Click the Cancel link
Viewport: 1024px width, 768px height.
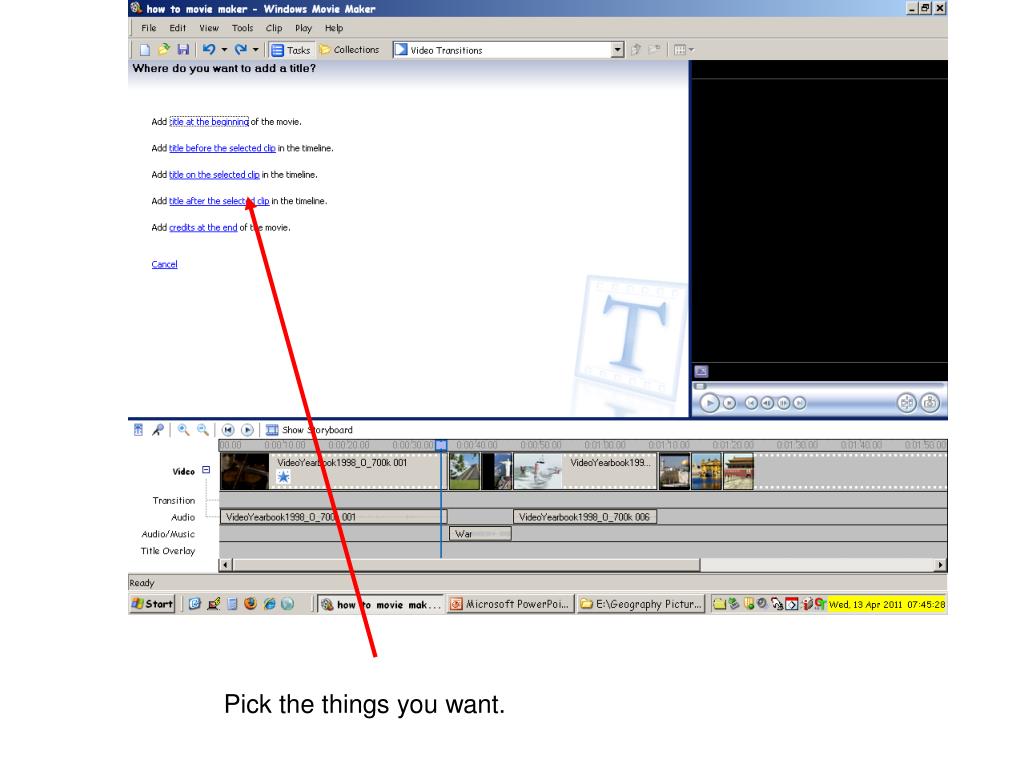165,264
